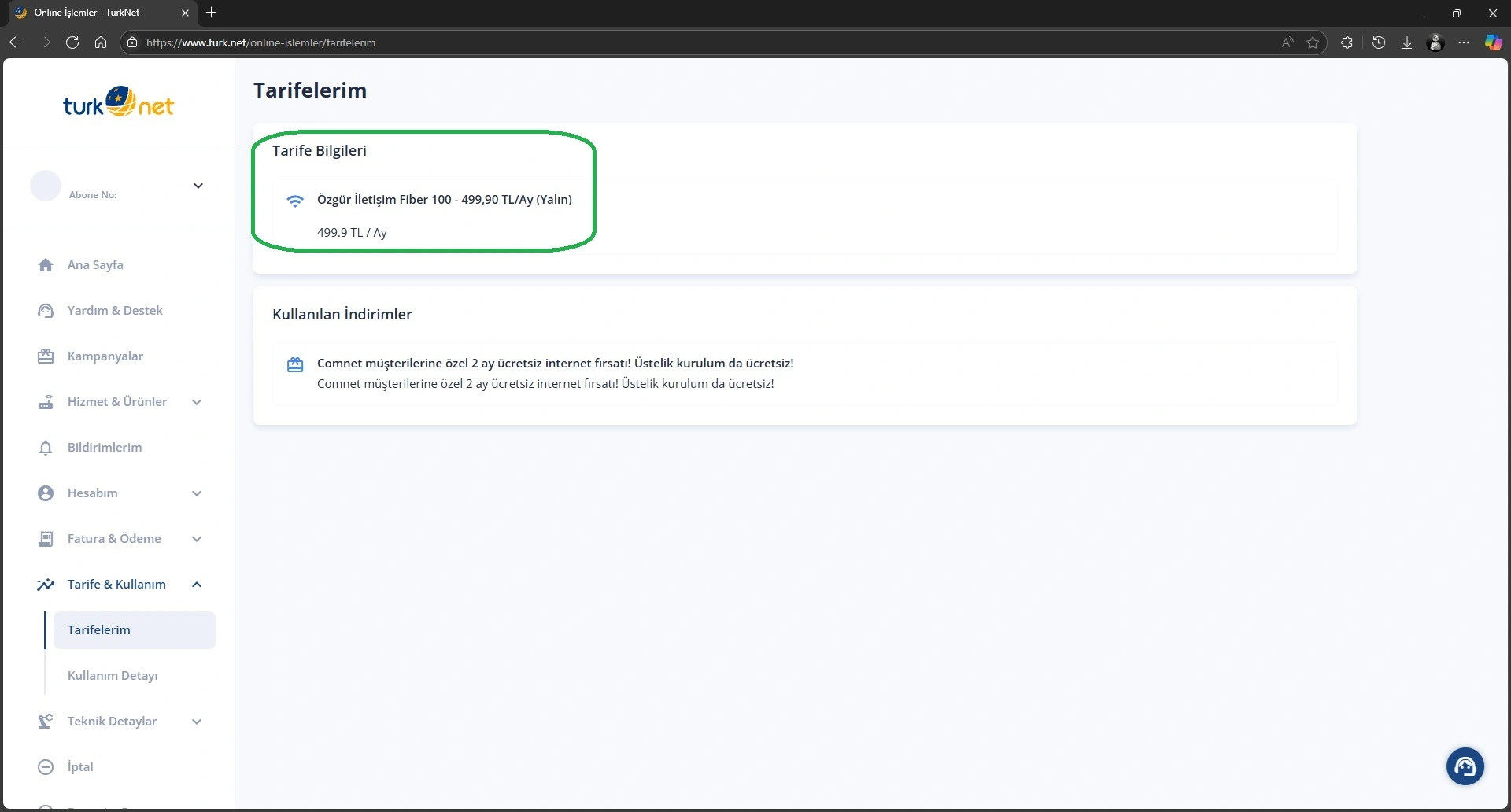Image resolution: width=1511 pixels, height=812 pixels.
Task: Expand the Hesabım submenu chevron
Action: 197,493
